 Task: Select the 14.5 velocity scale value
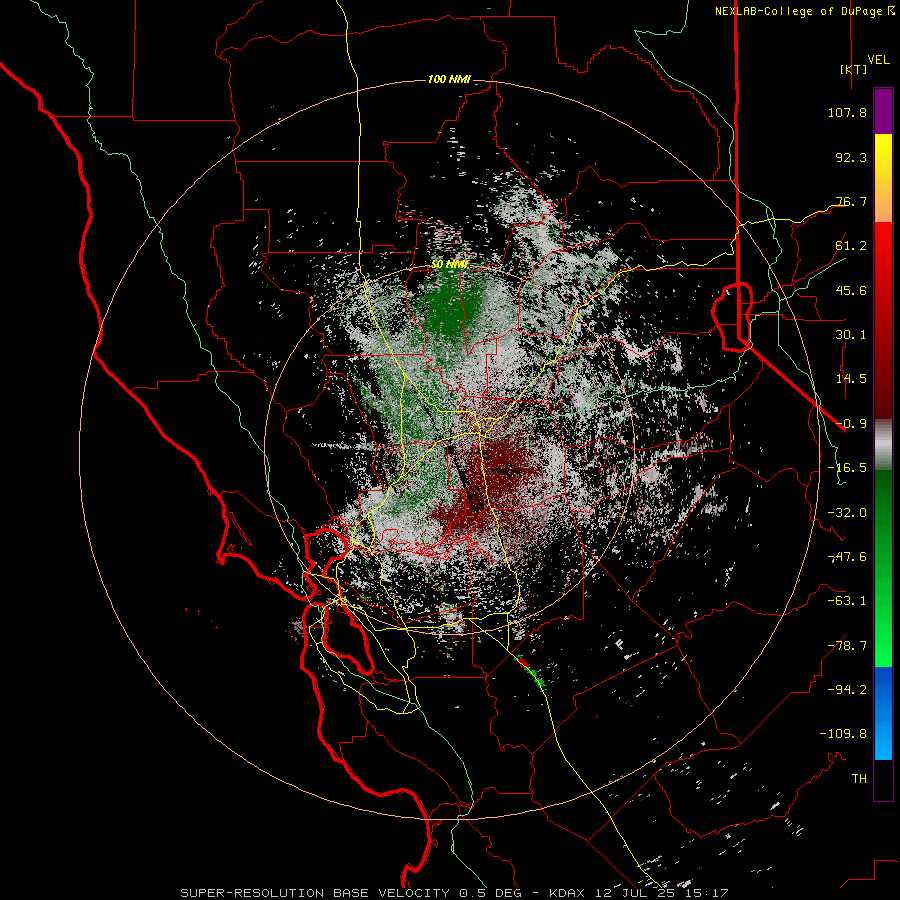851,379
